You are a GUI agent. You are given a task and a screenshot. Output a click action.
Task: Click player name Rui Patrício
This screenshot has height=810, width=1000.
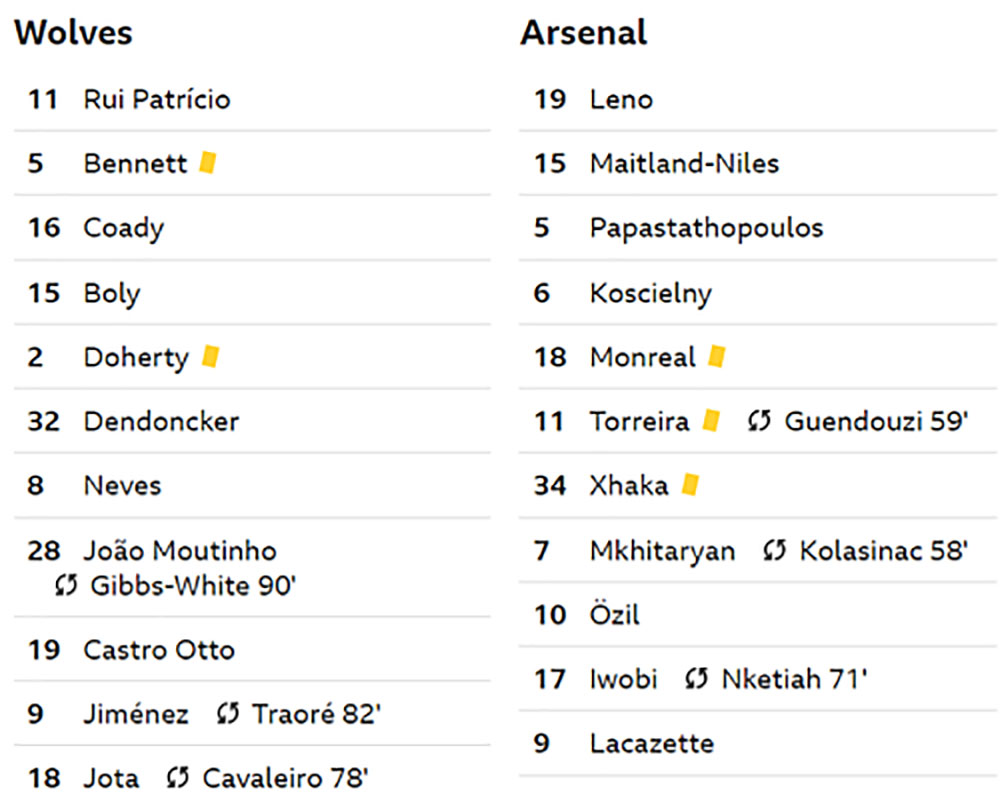157,99
